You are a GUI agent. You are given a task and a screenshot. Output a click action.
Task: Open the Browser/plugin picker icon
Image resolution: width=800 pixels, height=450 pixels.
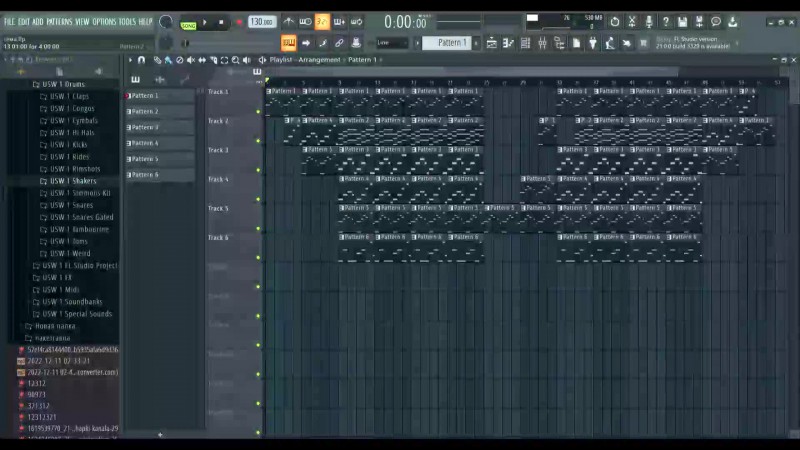559,43
